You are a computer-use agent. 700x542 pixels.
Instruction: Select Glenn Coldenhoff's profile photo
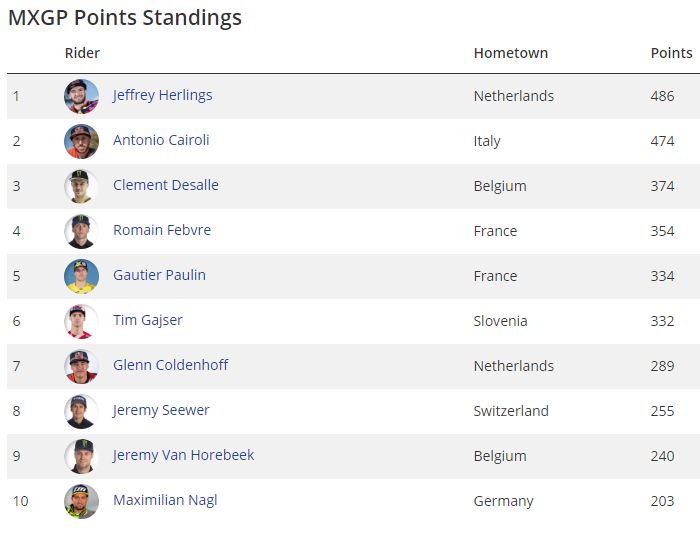click(x=81, y=366)
